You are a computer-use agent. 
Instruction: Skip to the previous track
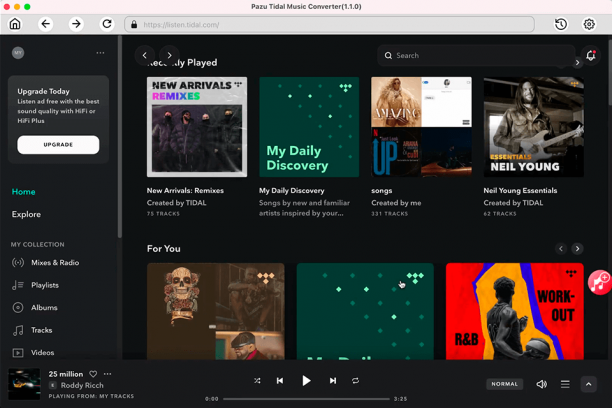coord(280,381)
